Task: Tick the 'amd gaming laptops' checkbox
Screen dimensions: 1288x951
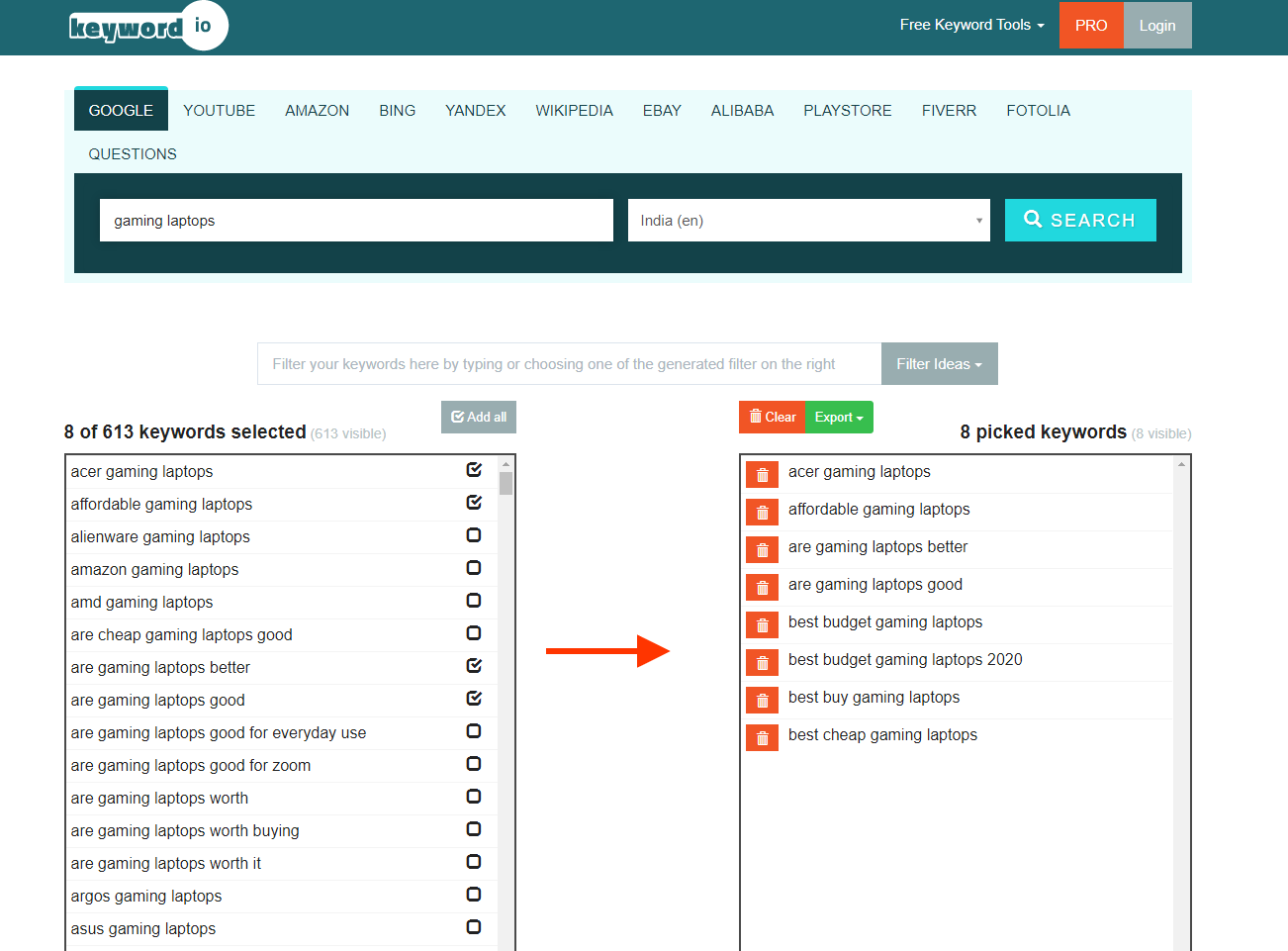Action: click(474, 601)
